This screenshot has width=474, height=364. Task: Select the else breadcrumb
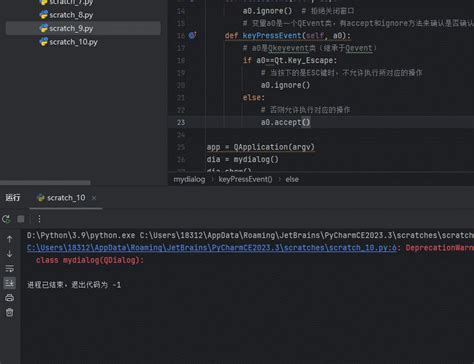[292, 179]
